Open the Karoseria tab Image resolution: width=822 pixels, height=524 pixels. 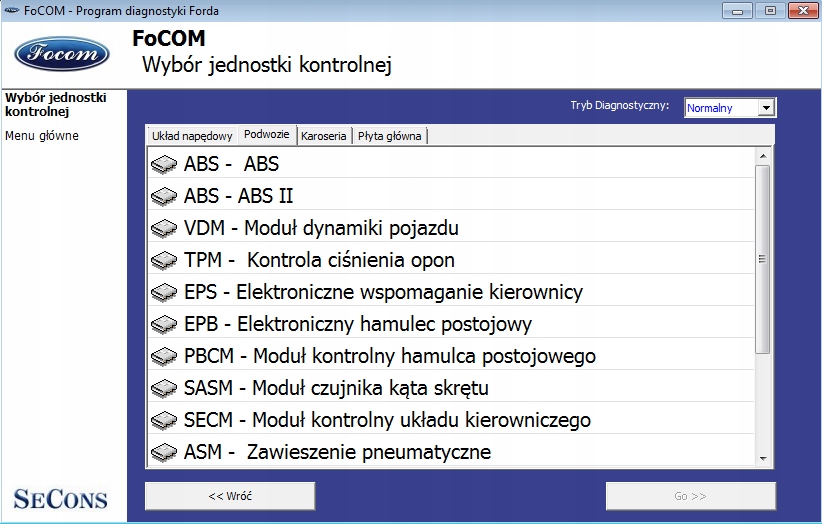(x=323, y=136)
